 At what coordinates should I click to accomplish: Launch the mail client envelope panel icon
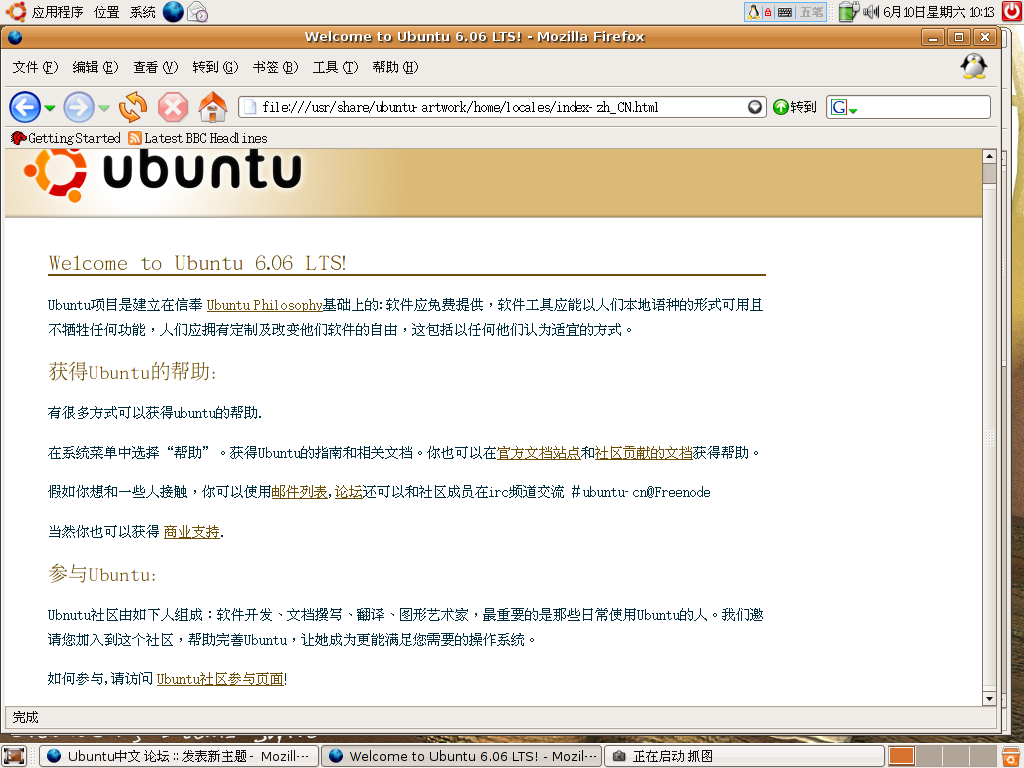[x=197, y=12]
